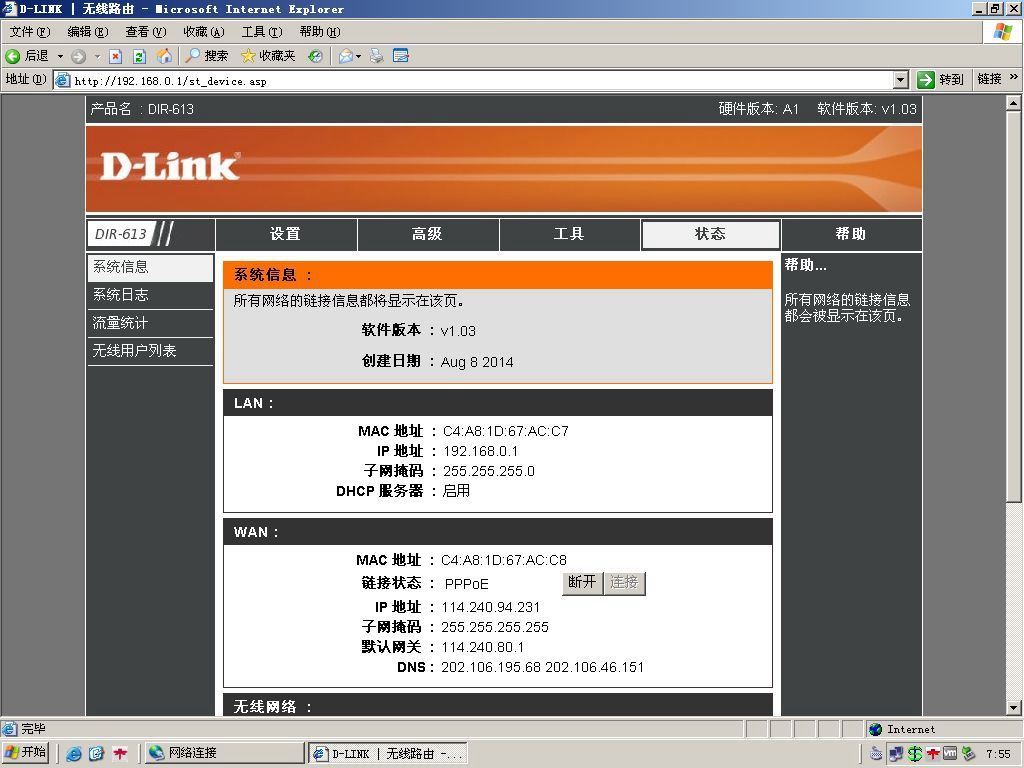The width and height of the screenshot is (1024, 768).
Task: Click default gateway value 114.240.80.1
Action: (x=483, y=648)
